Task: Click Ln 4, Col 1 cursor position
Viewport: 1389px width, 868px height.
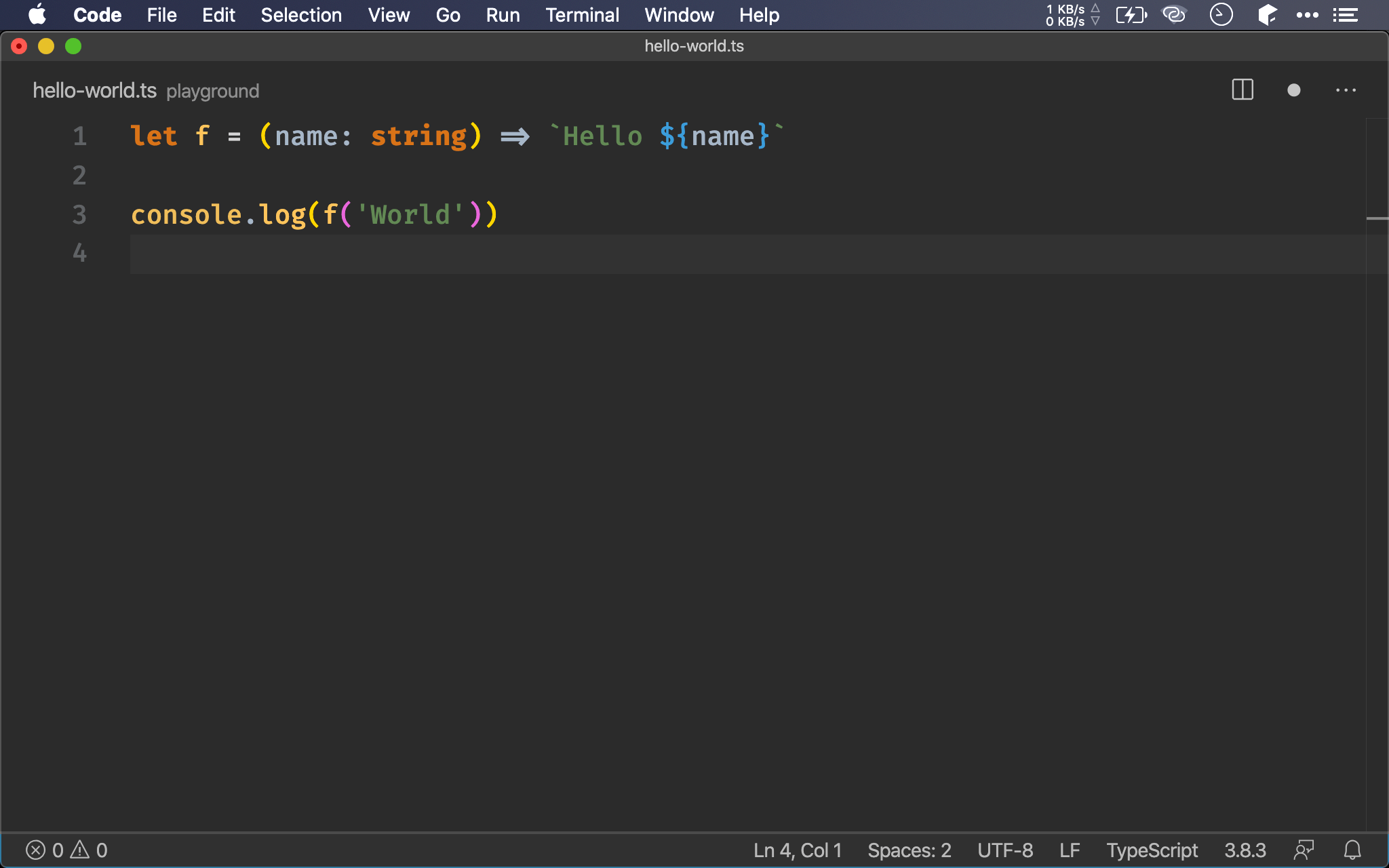Action: [x=798, y=850]
